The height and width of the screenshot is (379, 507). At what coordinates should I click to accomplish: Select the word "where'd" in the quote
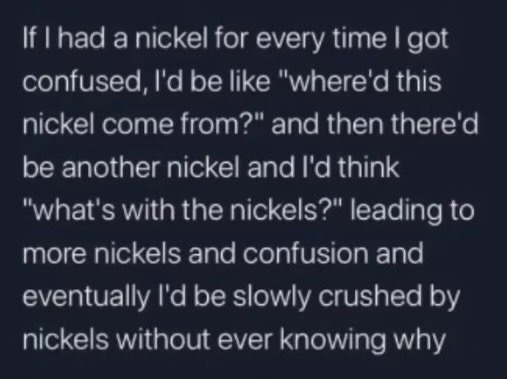point(341,82)
